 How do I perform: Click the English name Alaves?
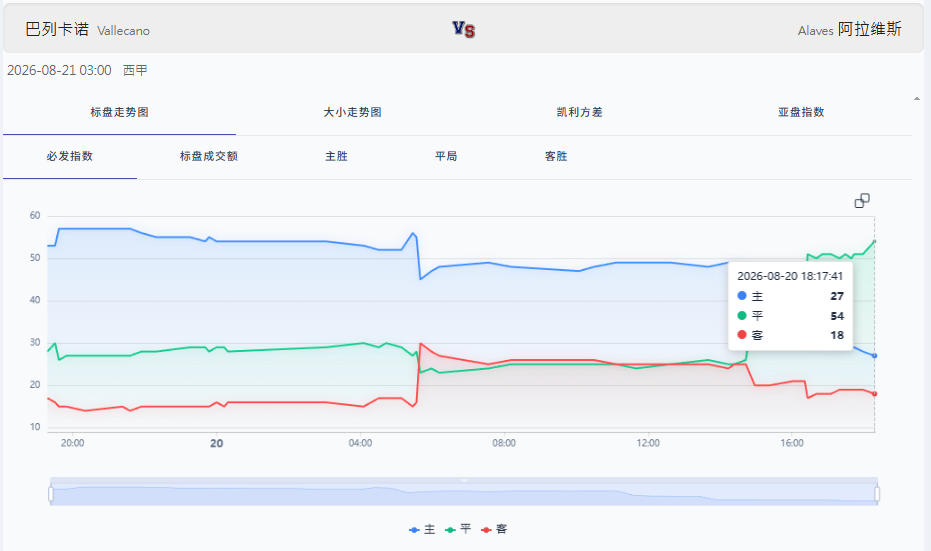pyautogui.click(x=816, y=31)
